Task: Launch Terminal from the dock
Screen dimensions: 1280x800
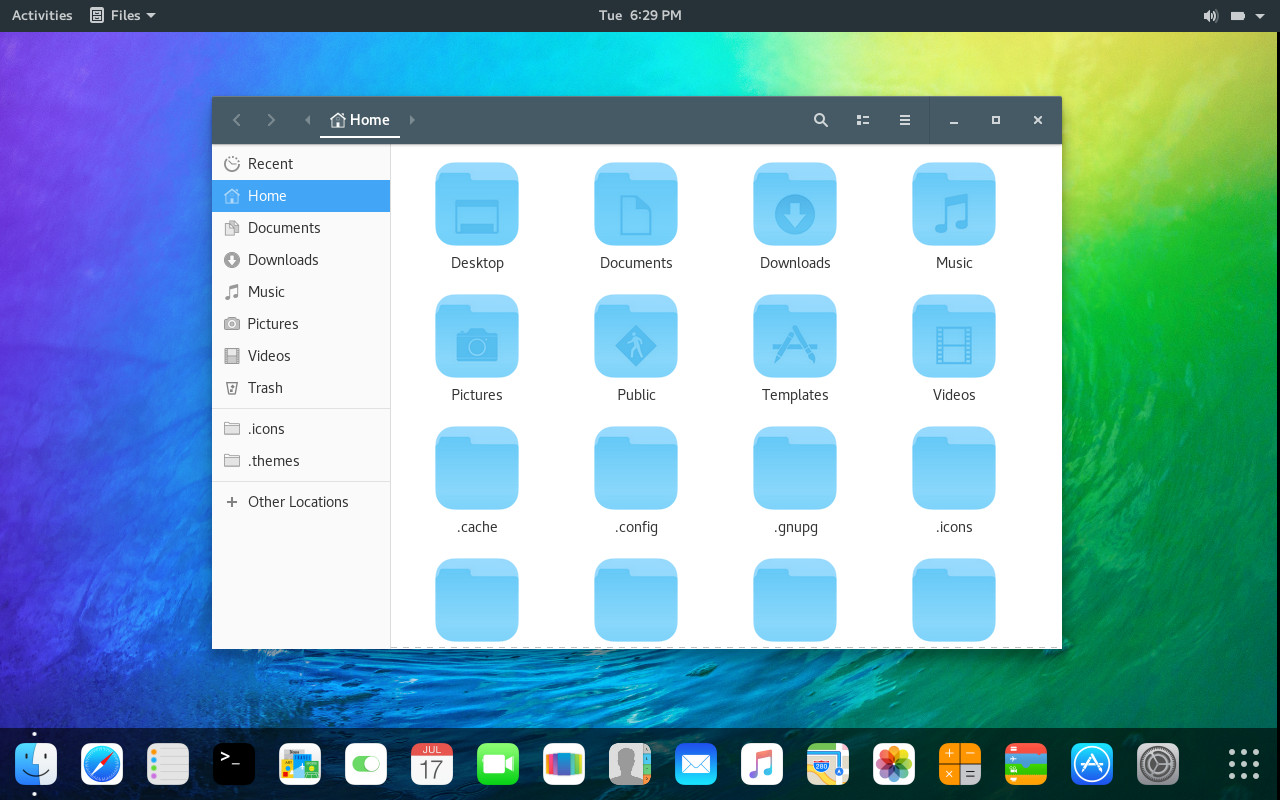Action: [233, 763]
